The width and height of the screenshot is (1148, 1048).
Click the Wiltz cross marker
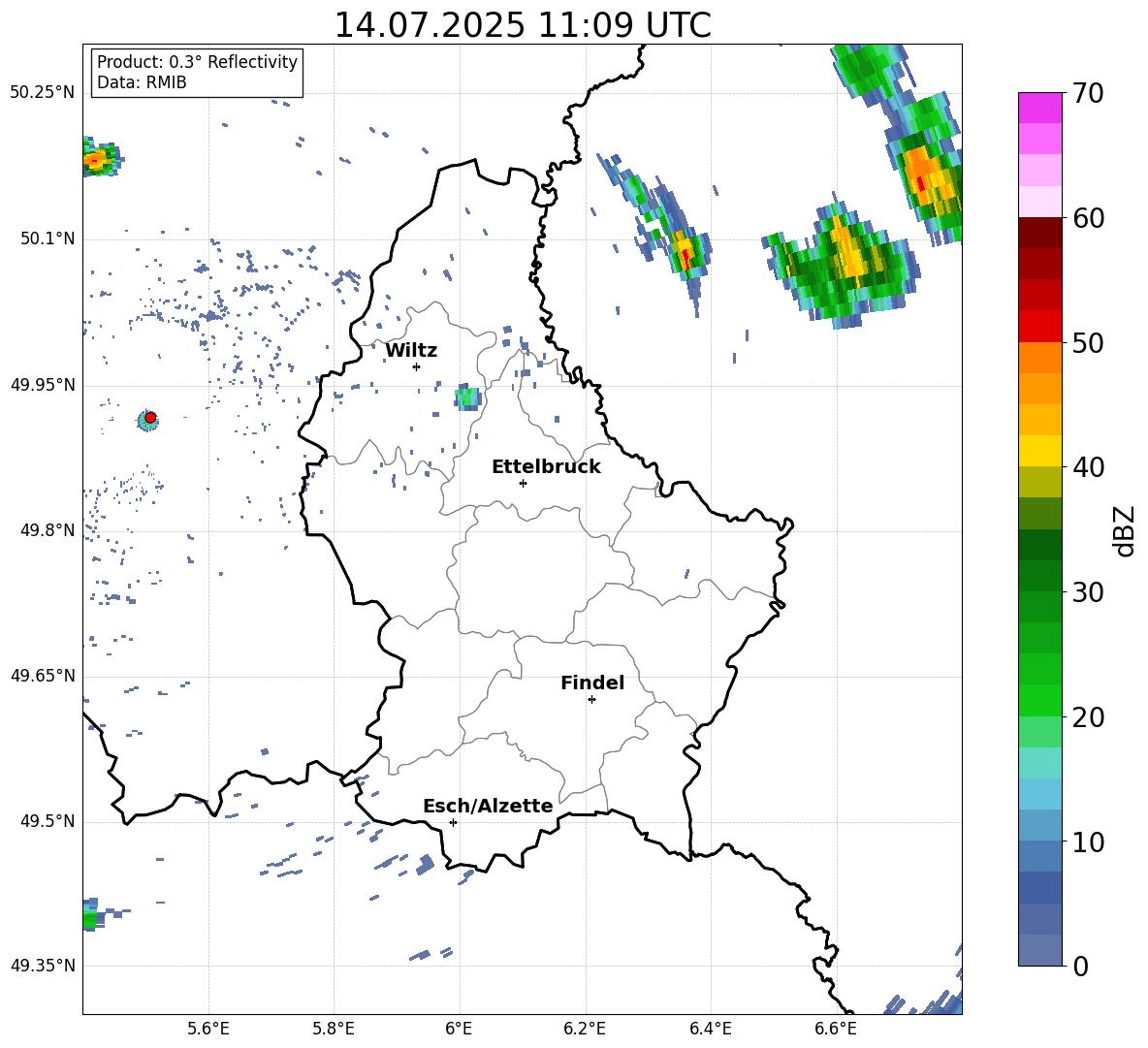pos(417,366)
